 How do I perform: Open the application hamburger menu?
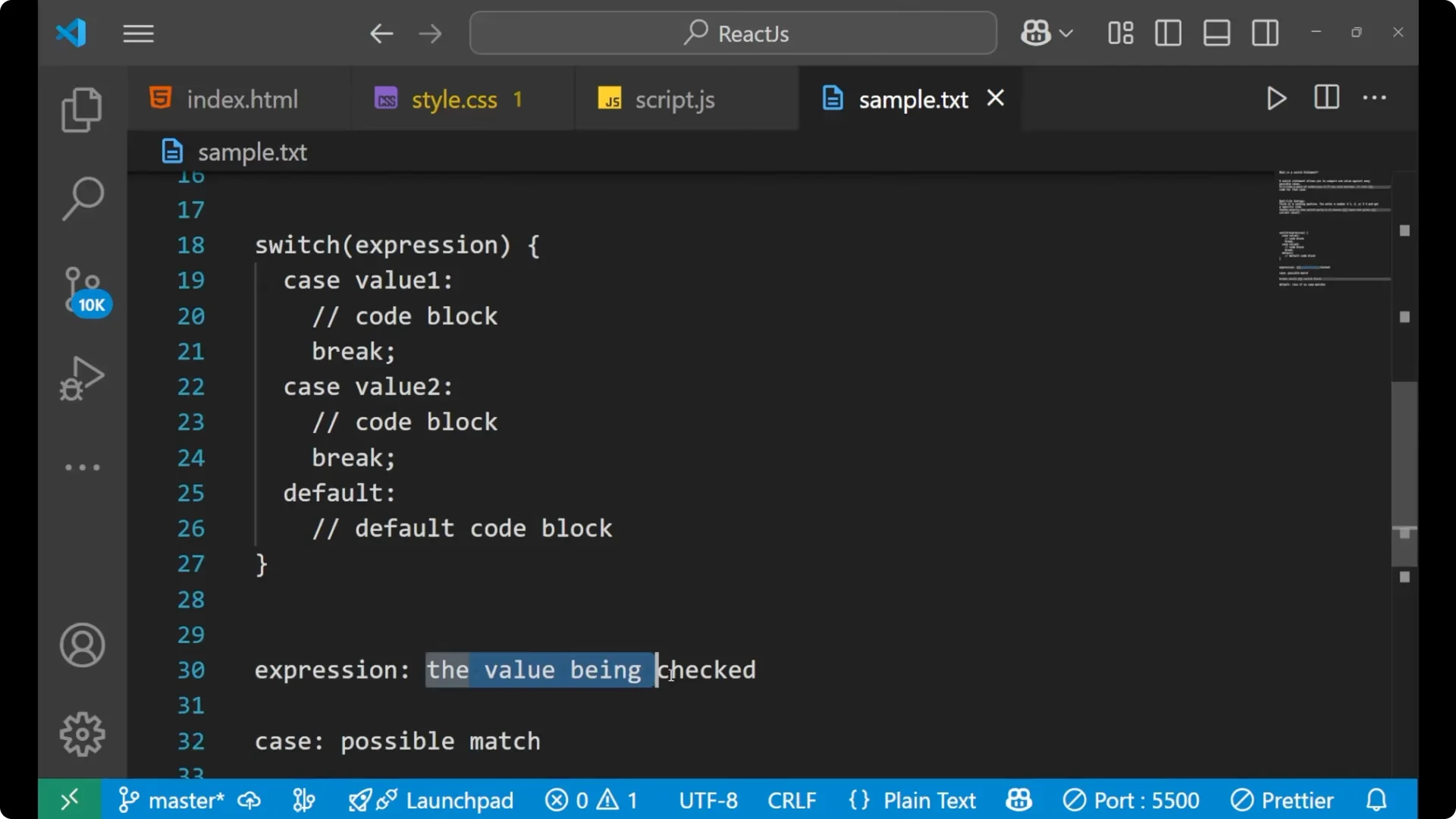(138, 33)
